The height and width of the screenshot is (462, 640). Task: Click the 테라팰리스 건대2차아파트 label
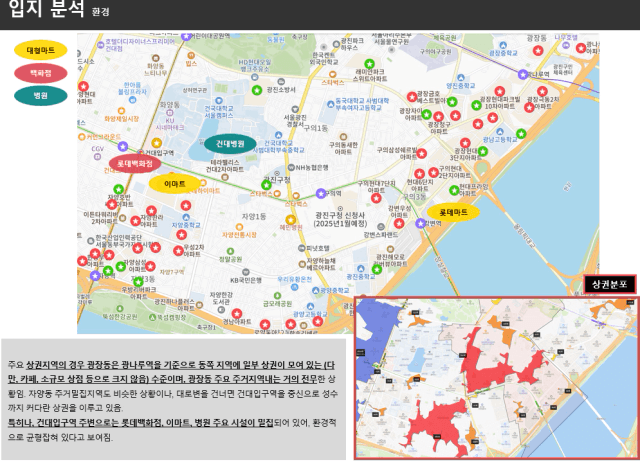[x=225, y=166]
